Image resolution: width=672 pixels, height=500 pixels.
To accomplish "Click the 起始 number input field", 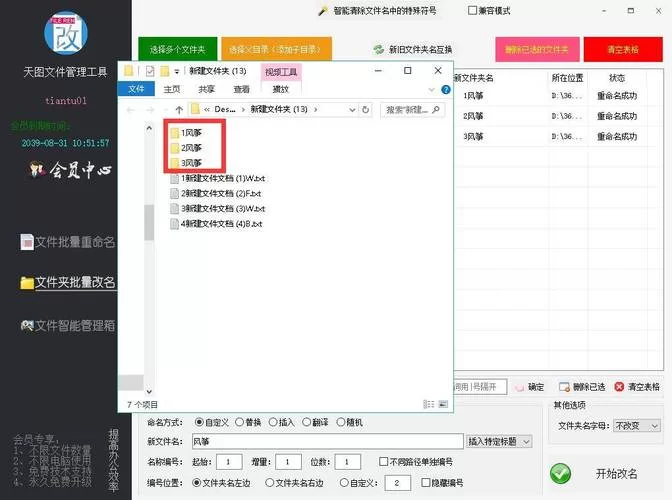I will [x=229, y=462].
